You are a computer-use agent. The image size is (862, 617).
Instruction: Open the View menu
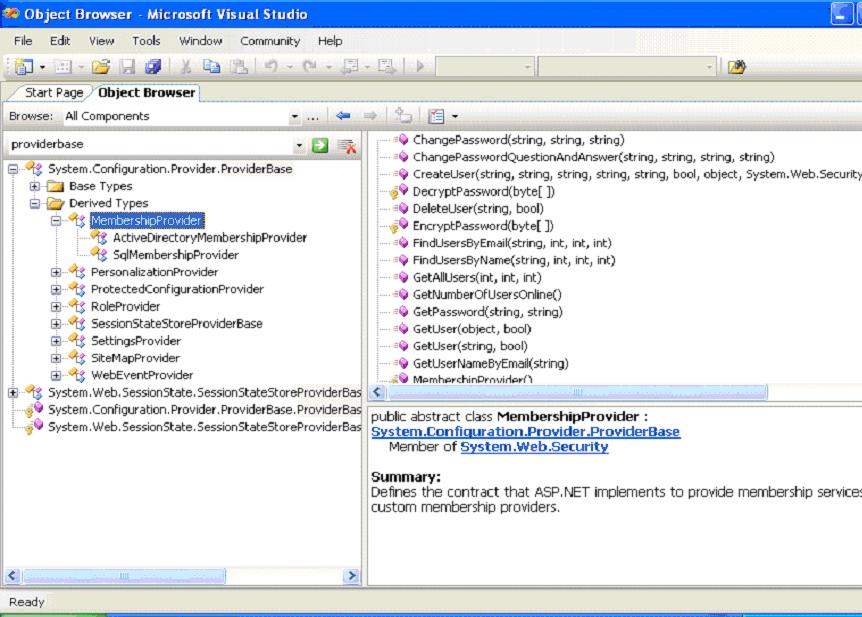pos(102,41)
